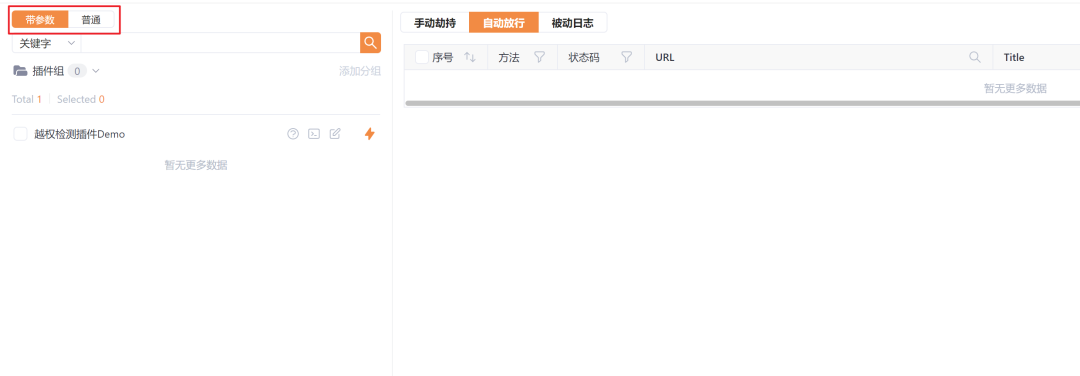Switch to the 普通 tab

[x=92, y=20]
